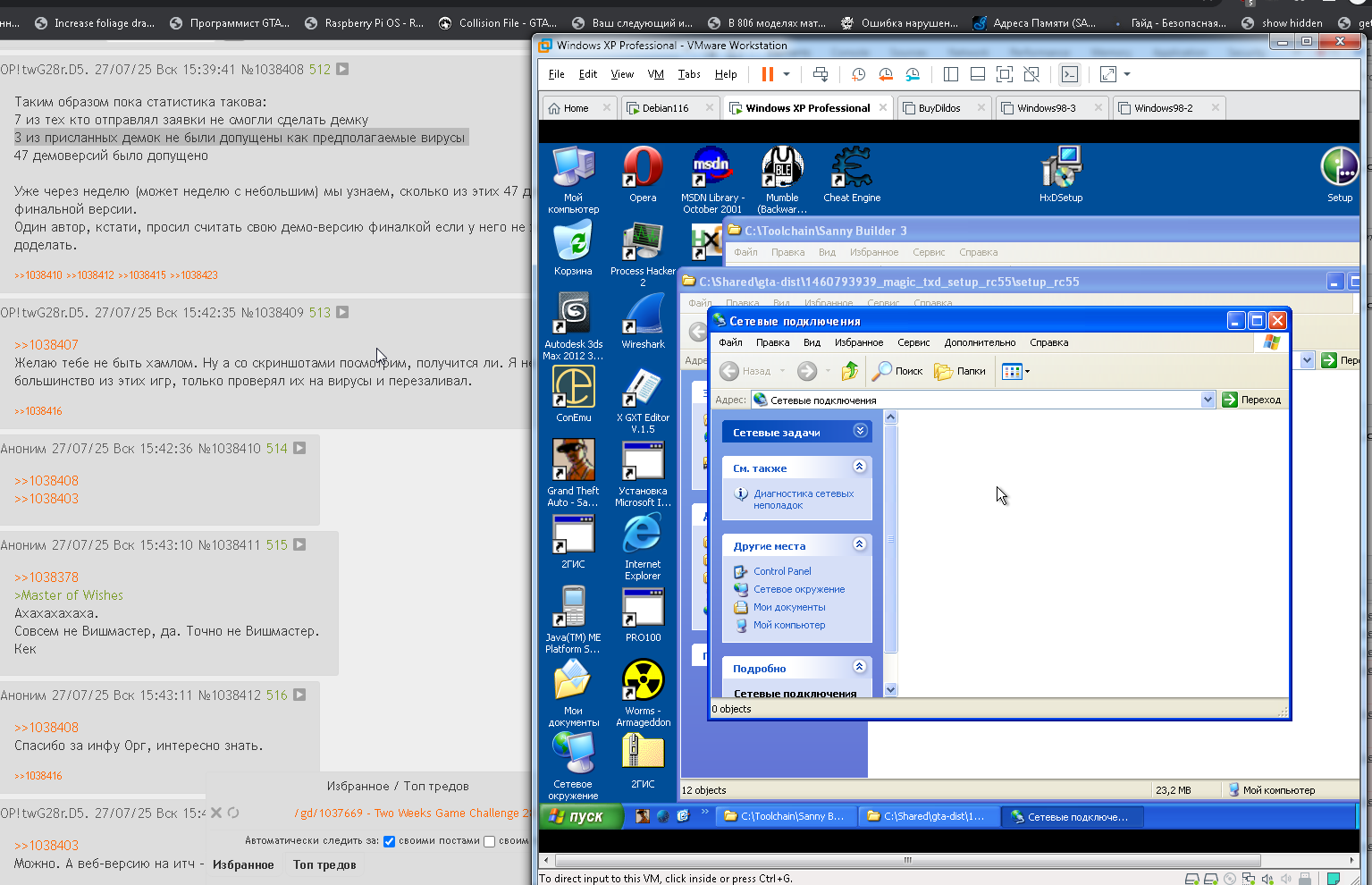The height and width of the screenshot is (885, 1372).
Task: Select the X GXT Editor desktop icon
Action: tap(643, 400)
